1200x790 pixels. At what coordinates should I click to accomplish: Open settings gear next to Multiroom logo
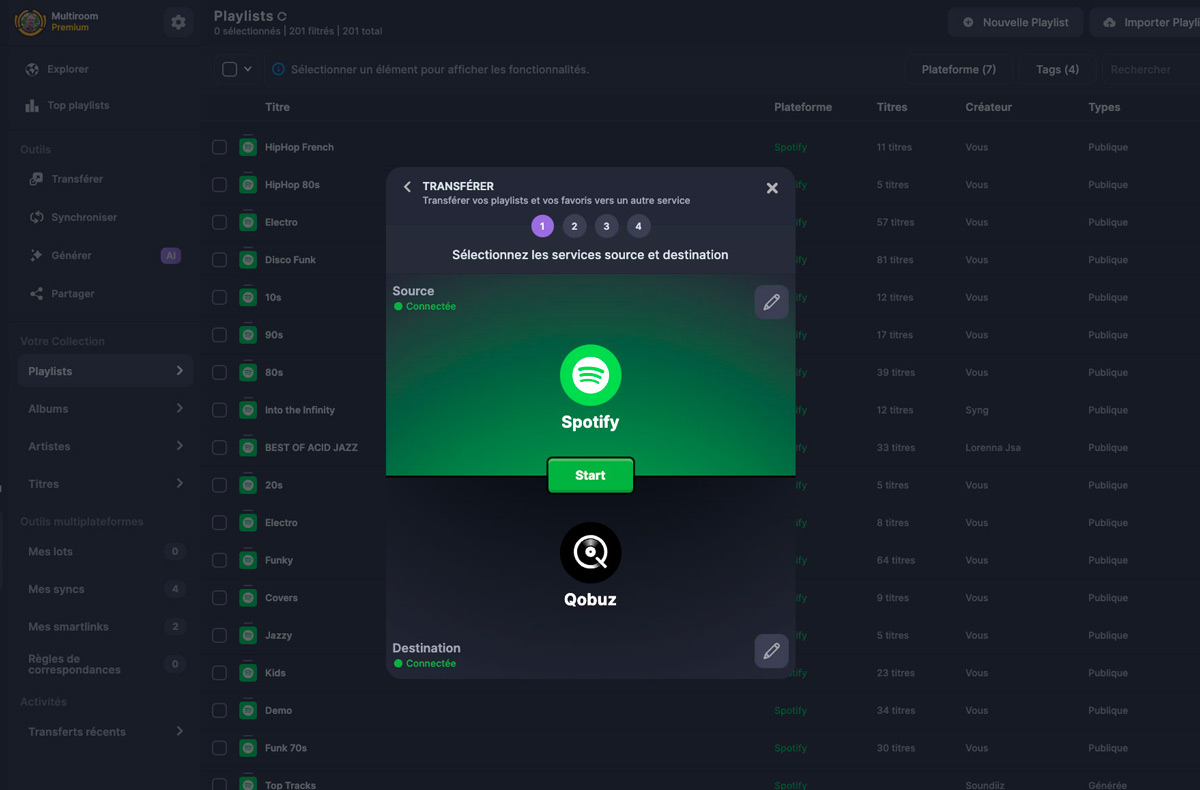178,22
